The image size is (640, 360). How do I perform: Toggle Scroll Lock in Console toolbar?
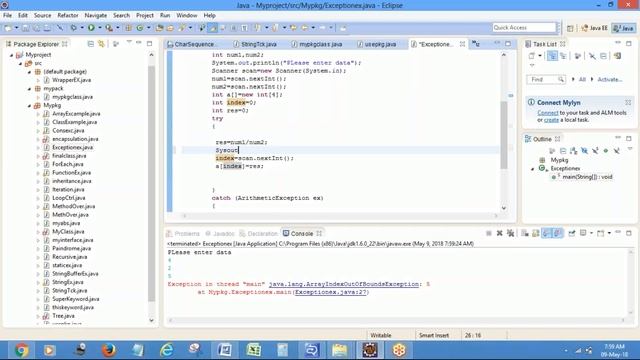point(536,233)
